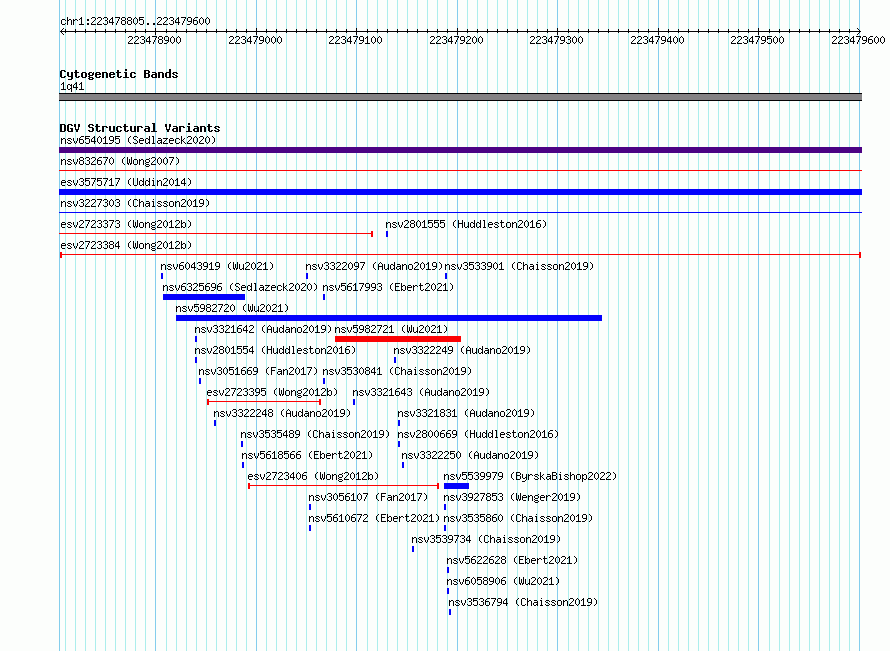890x651 pixels.
Task: Click nsv2801554 (Huddleston2016) label
Action: click(x=275, y=350)
